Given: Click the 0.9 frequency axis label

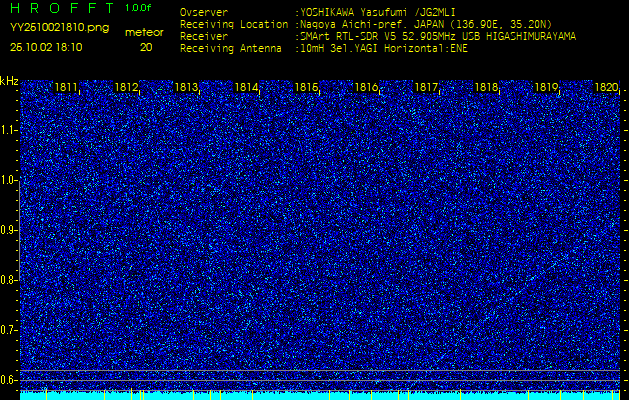Looking at the screenshot, I should pyautogui.click(x=9, y=230).
